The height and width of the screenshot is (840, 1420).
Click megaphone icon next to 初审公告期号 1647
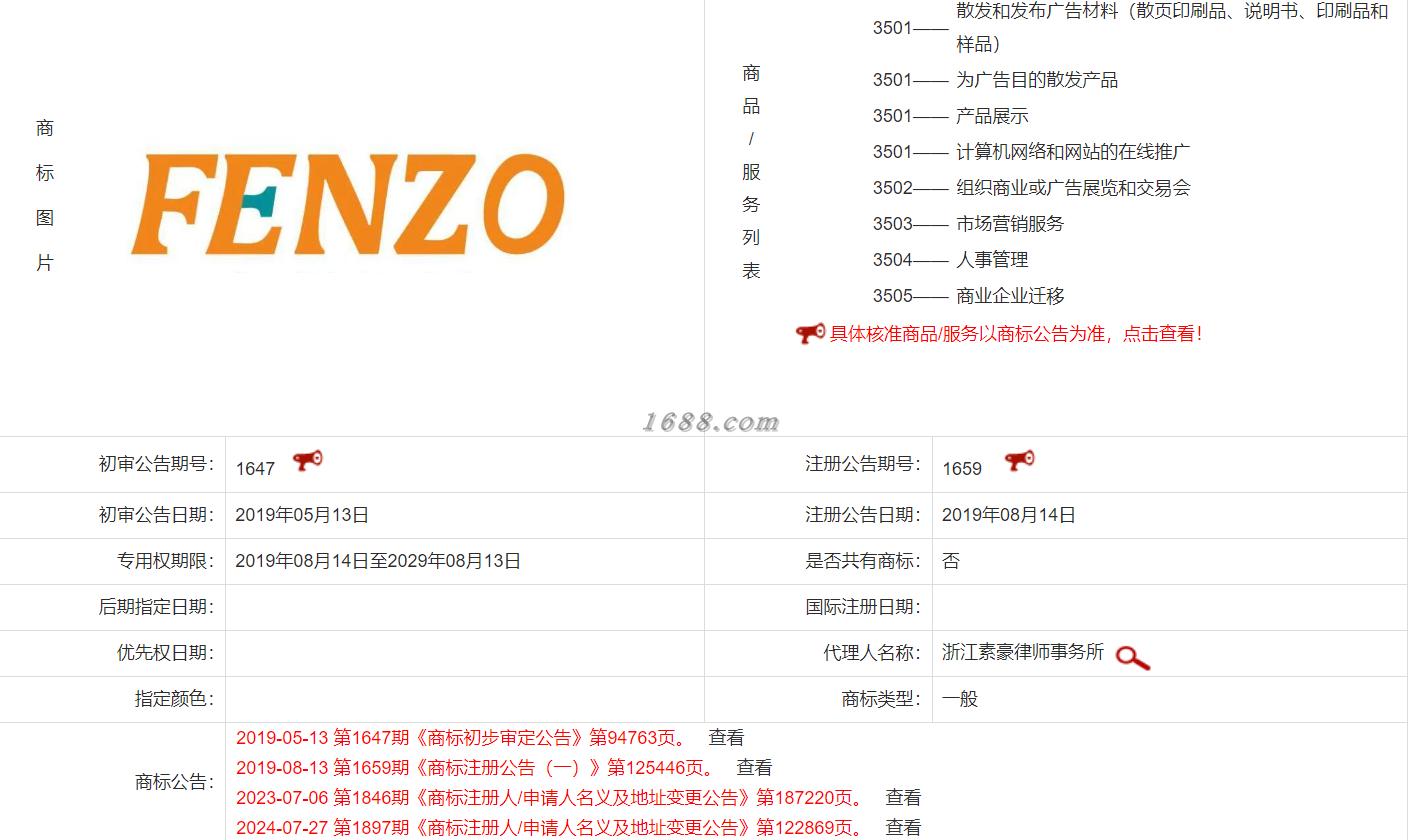tap(307, 461)
